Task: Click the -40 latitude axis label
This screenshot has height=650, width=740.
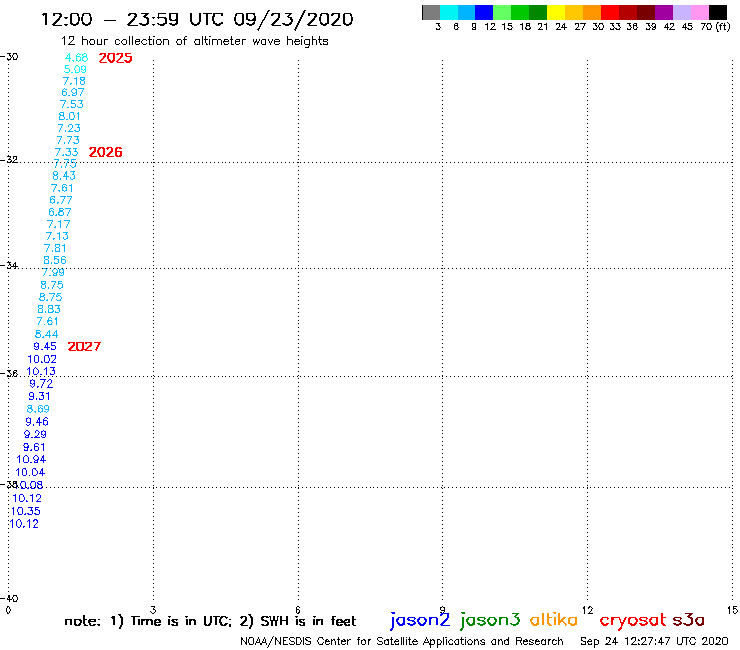Action: click(x=9, y=598)
